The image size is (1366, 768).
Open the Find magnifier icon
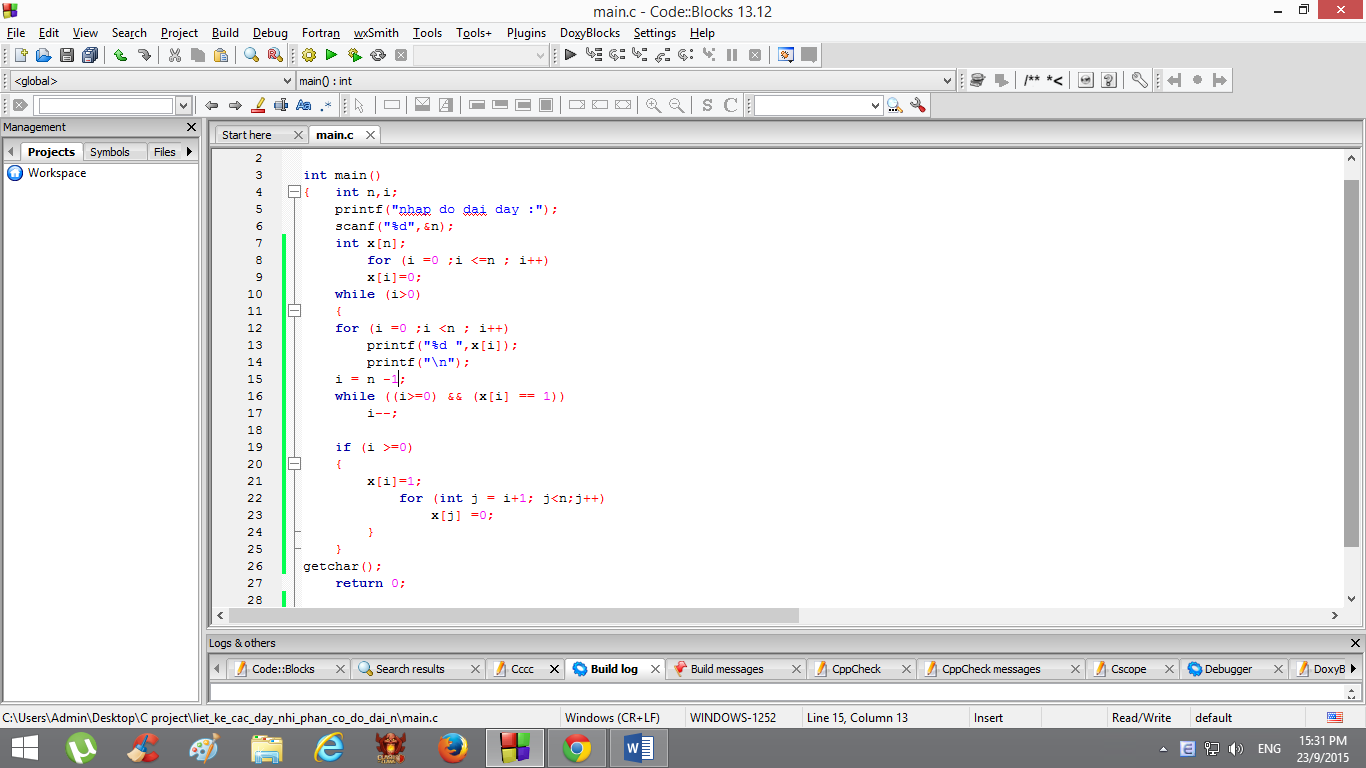252,55
